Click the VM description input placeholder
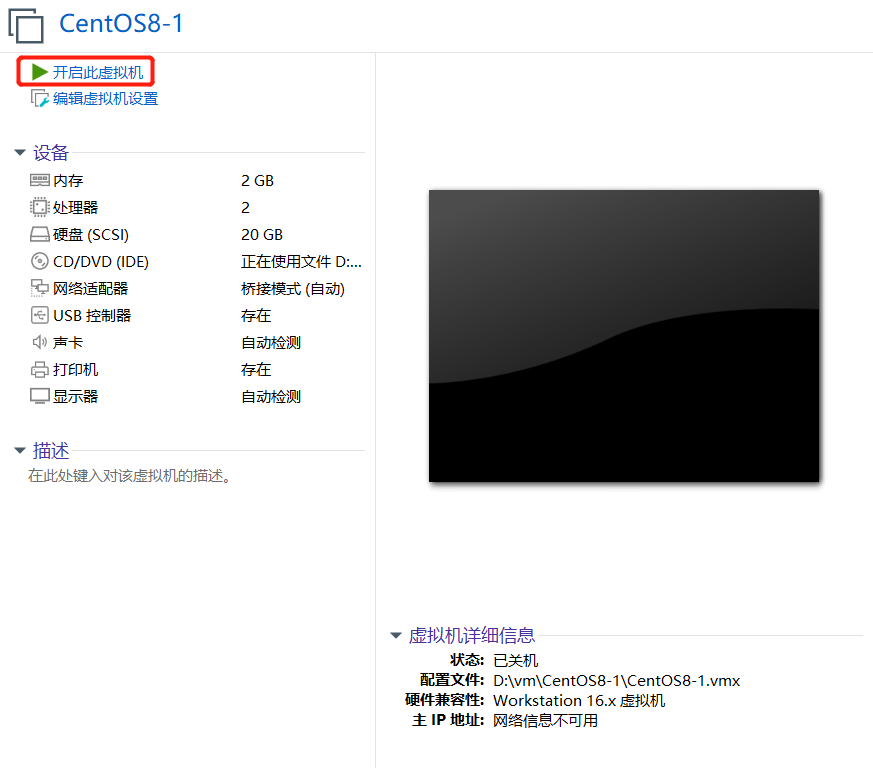This screenshot has width=873, height=768. [x=129, y=476]
